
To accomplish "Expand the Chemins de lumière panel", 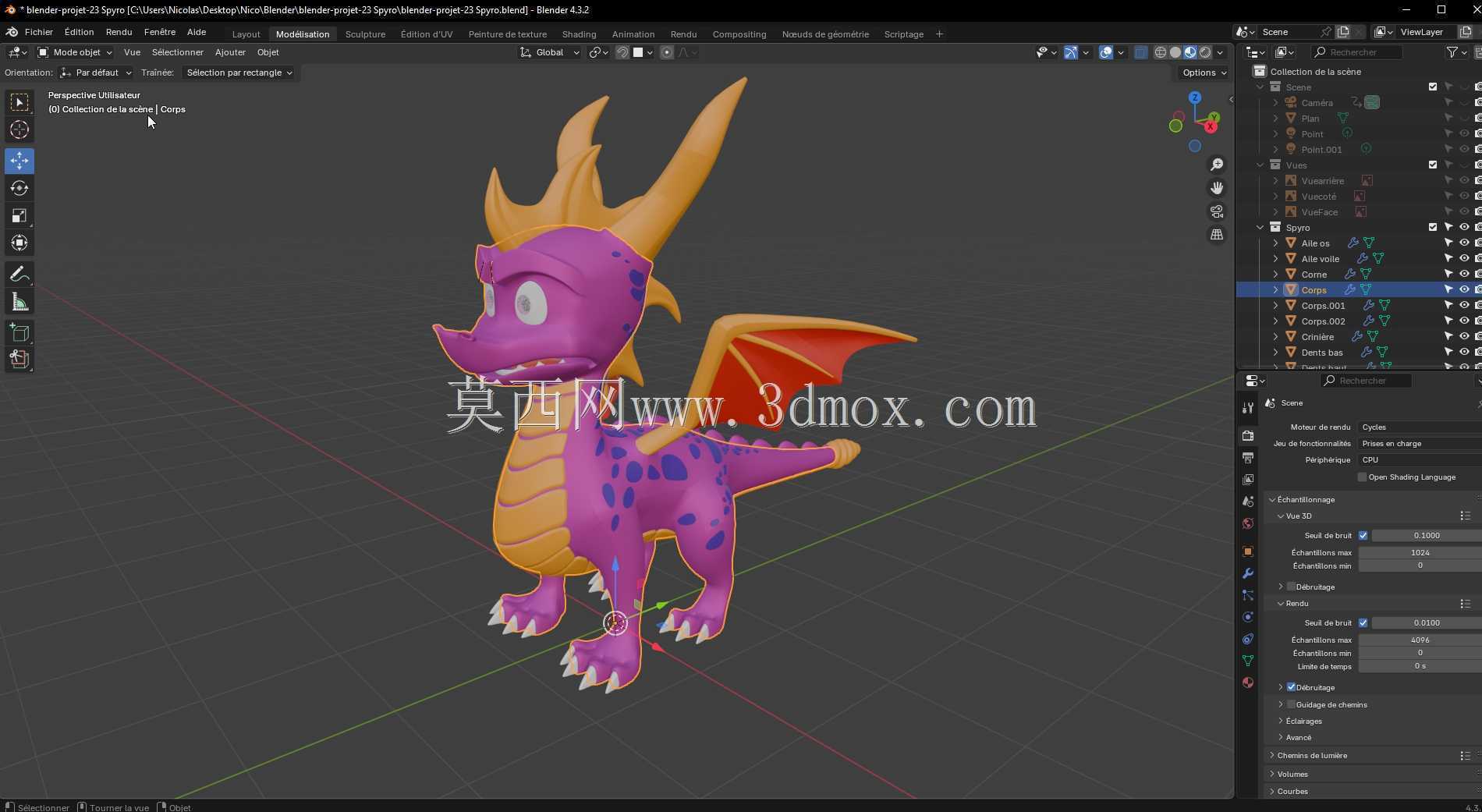I will (x=1312, y=755).
